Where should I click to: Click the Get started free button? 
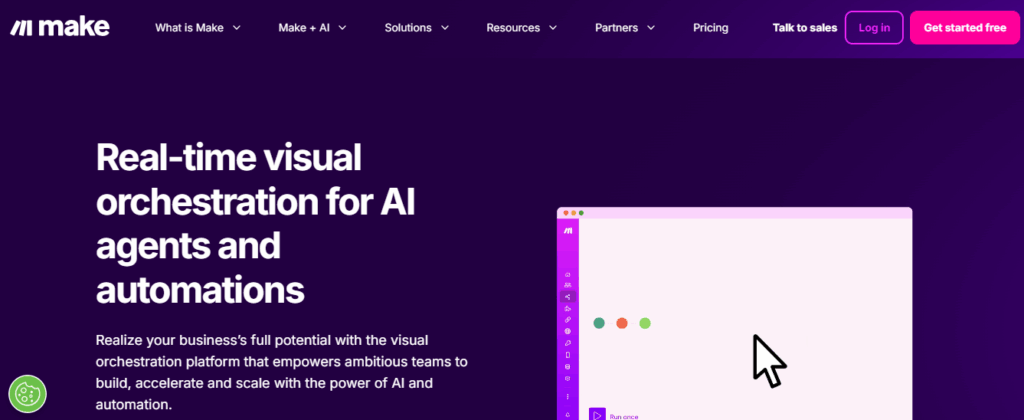[965, 27]
